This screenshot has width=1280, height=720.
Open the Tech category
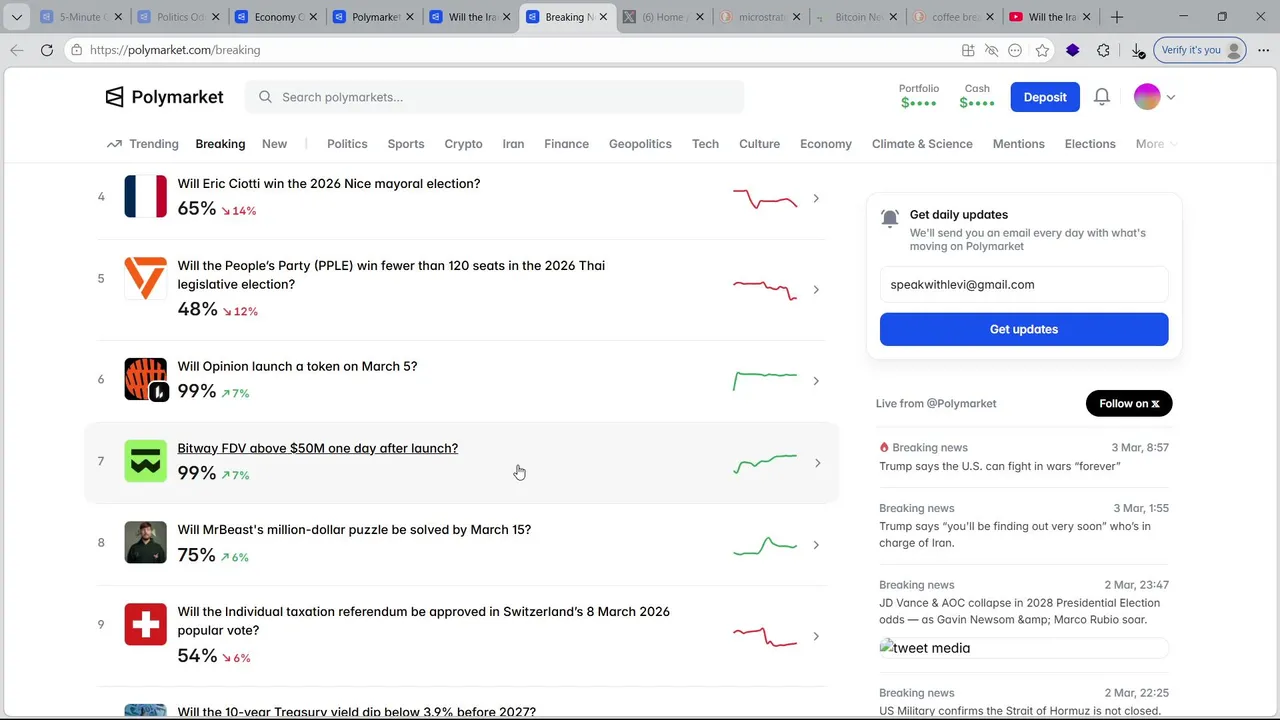point(705,144)
